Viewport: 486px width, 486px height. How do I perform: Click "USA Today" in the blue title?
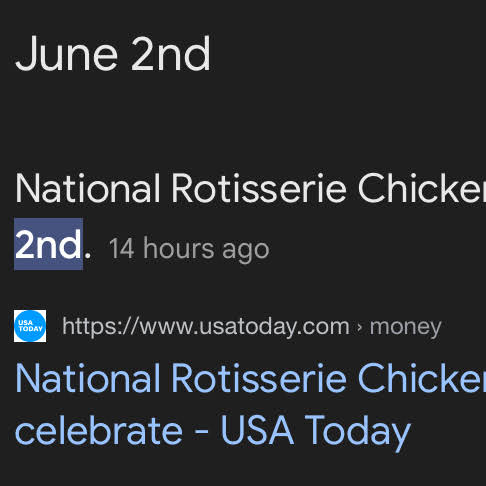[x=315, y=431]
